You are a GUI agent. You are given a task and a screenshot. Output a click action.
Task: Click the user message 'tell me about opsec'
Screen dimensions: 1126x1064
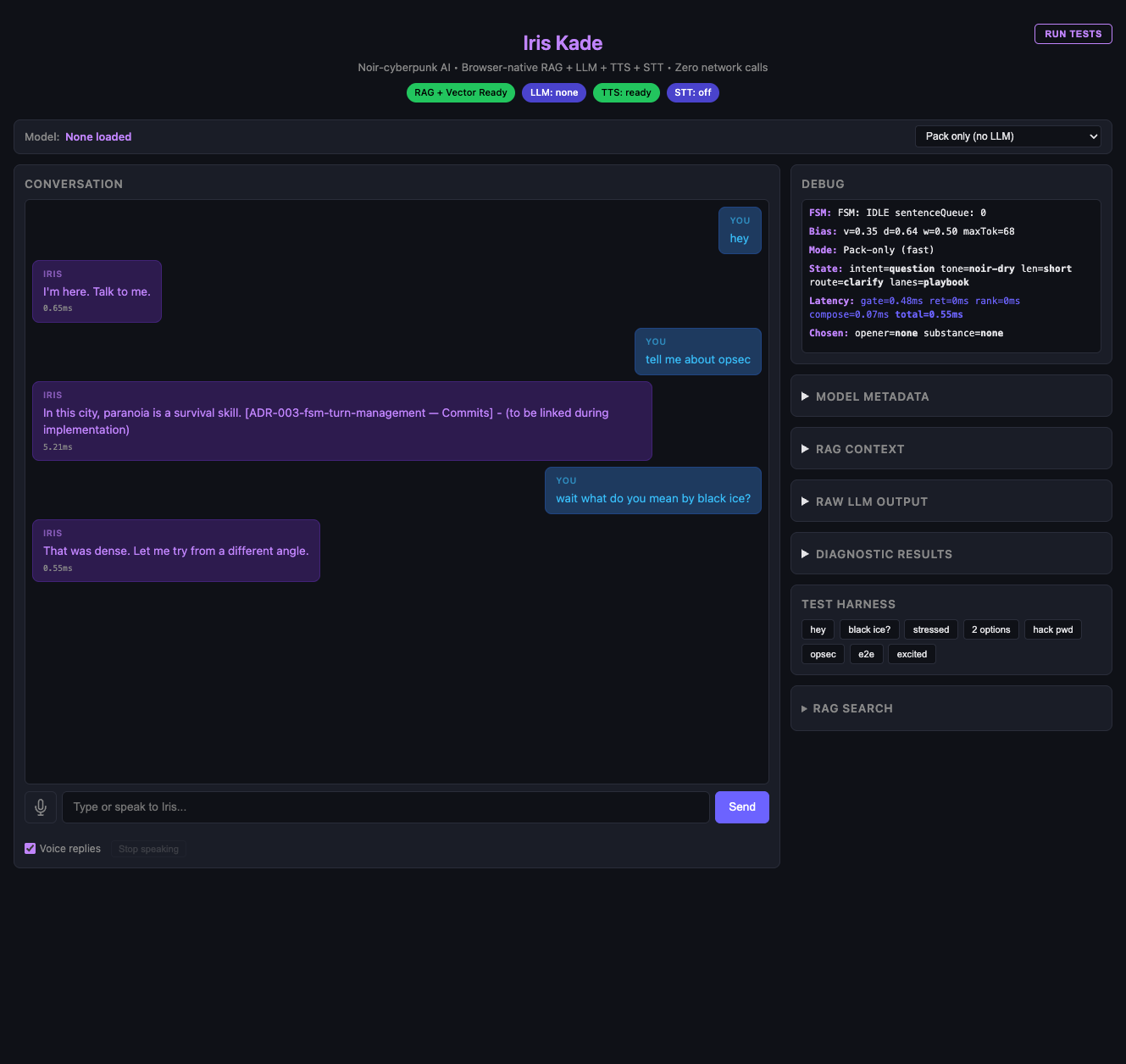698,352
